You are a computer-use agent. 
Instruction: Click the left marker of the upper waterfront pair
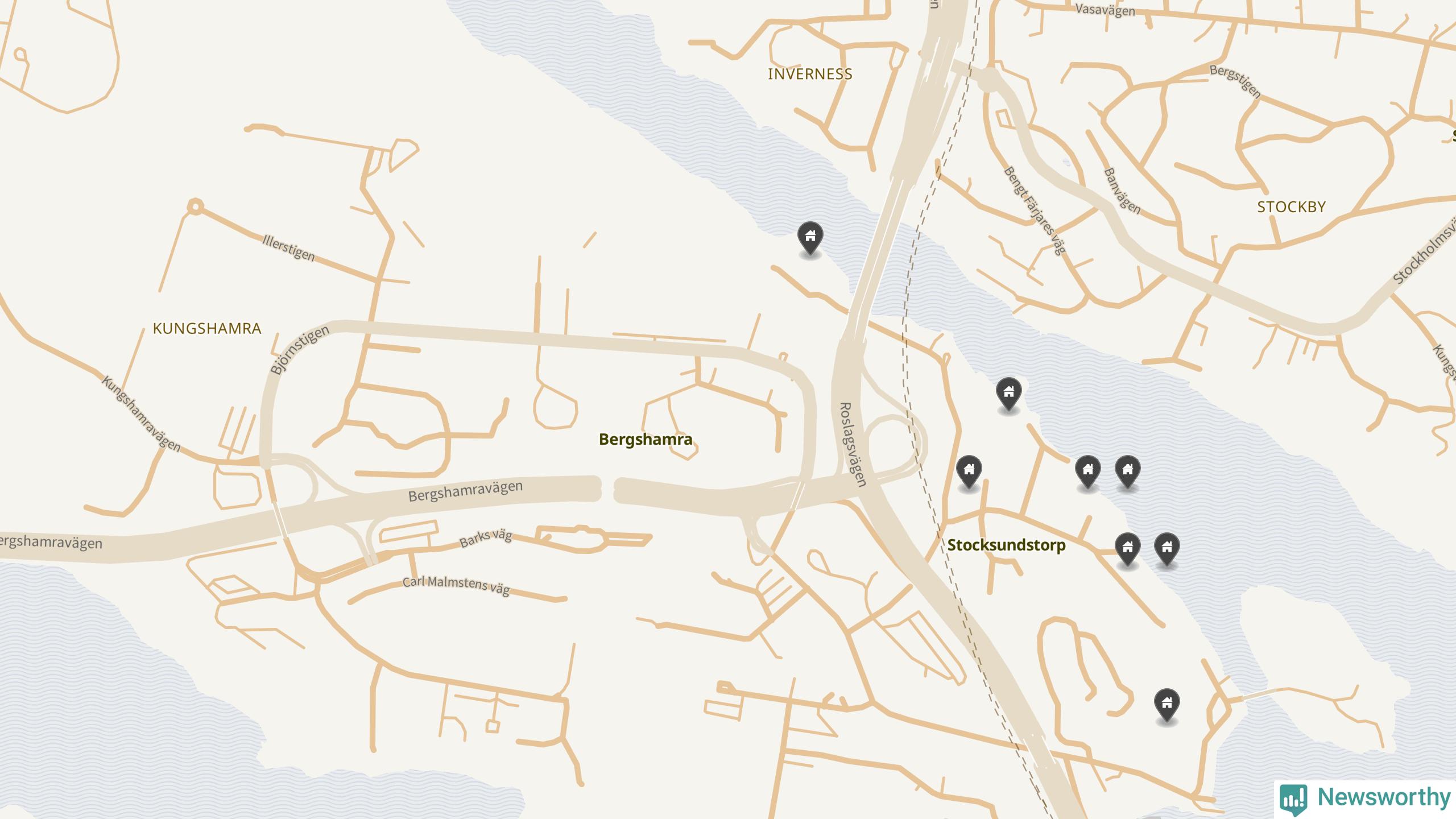[1088, 472]
